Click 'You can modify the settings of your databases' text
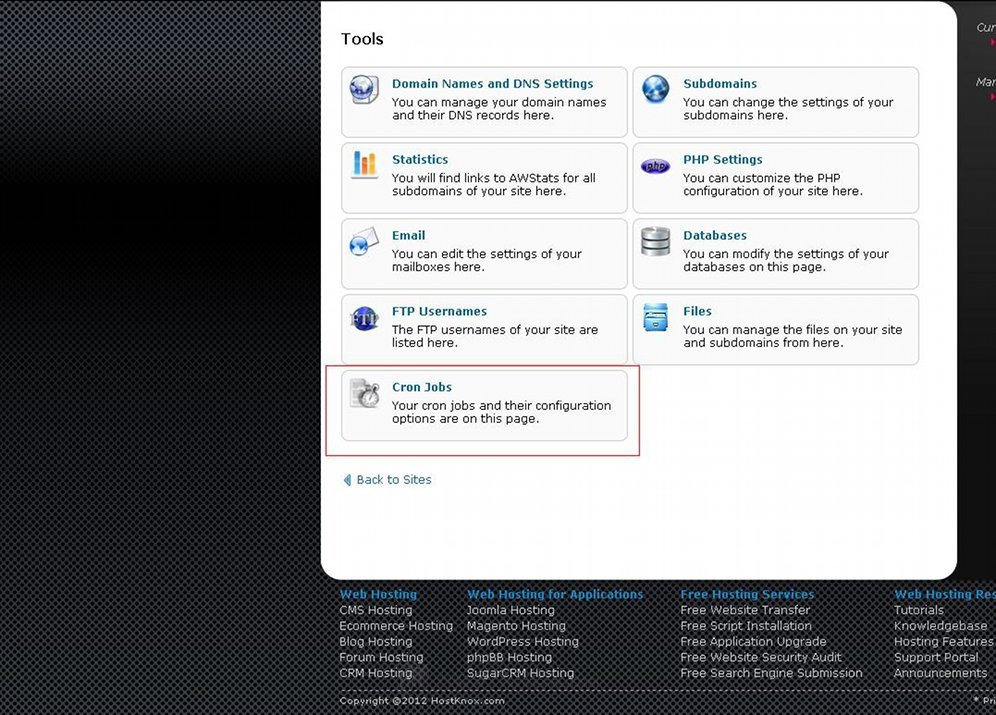Image resolution: width=996 pixels, height=715 pixels. click(x=786, y=260)
